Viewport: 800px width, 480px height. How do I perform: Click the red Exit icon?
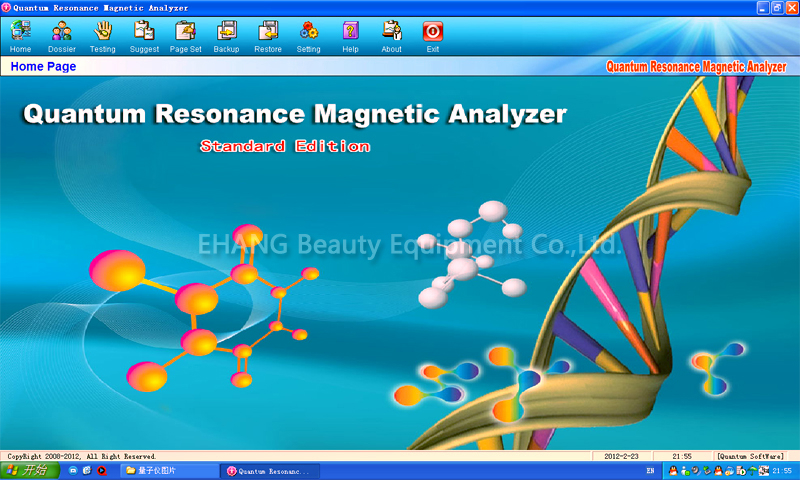point(433,36)
